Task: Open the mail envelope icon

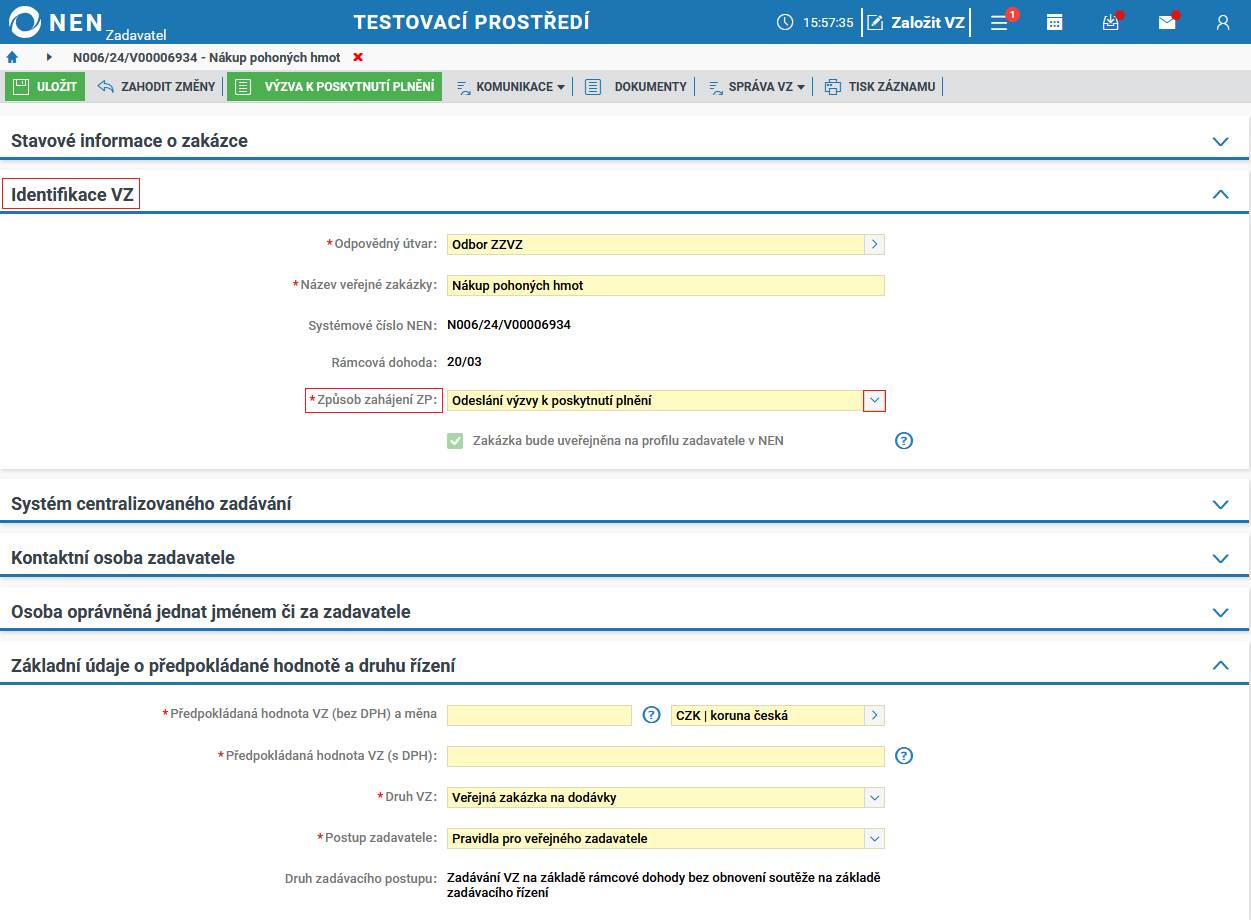Action: (x=1167, y=22)
